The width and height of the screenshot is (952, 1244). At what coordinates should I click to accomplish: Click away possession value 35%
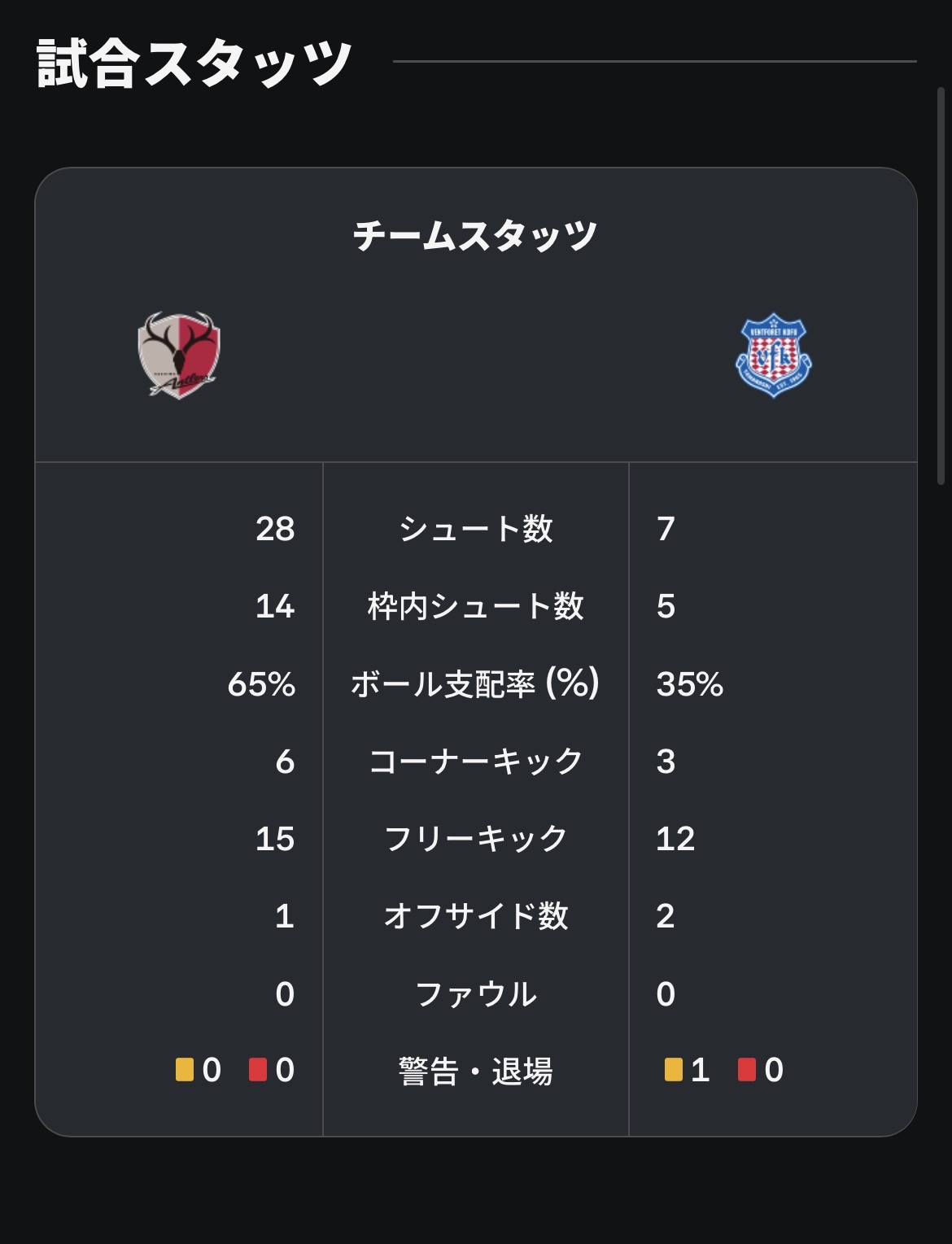click(x=690, y=684)
